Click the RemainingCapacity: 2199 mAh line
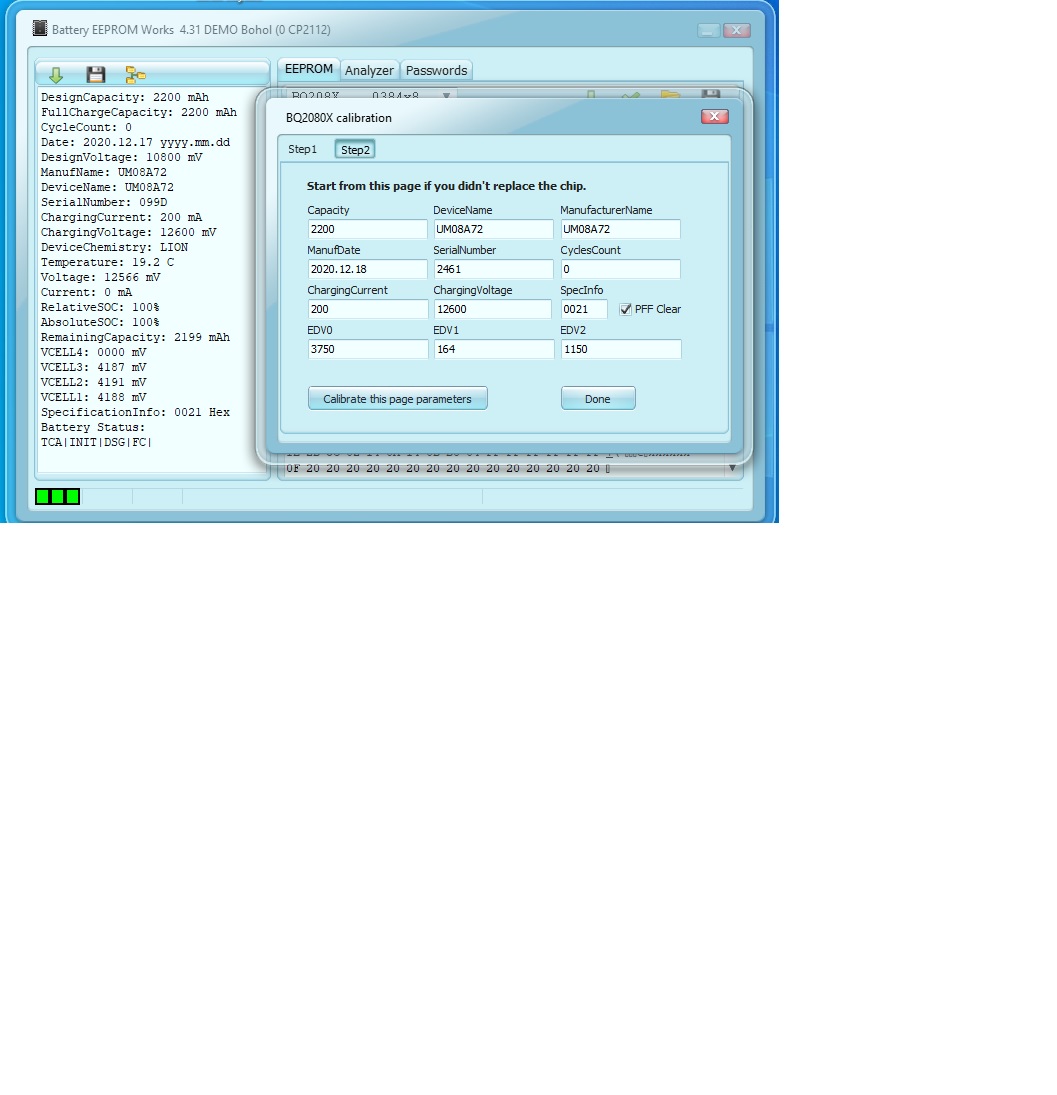 [x=135, y=337]
